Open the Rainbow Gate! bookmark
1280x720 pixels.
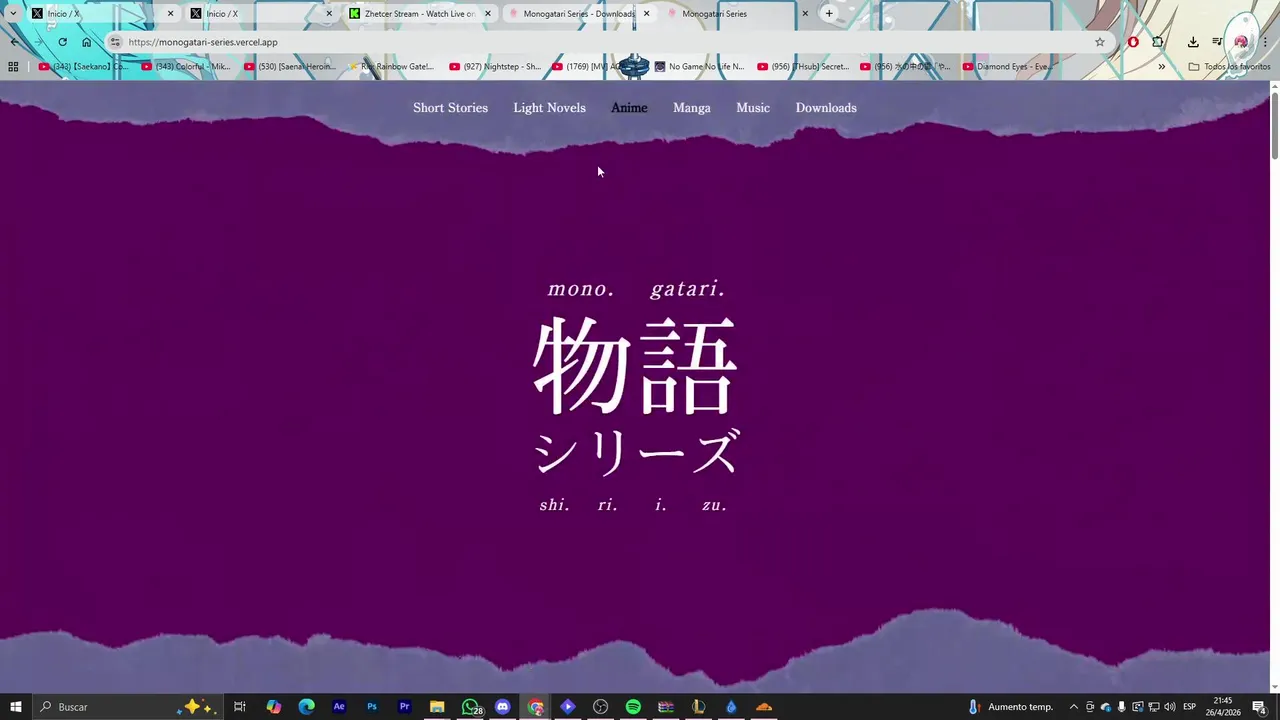pos(392,67)
